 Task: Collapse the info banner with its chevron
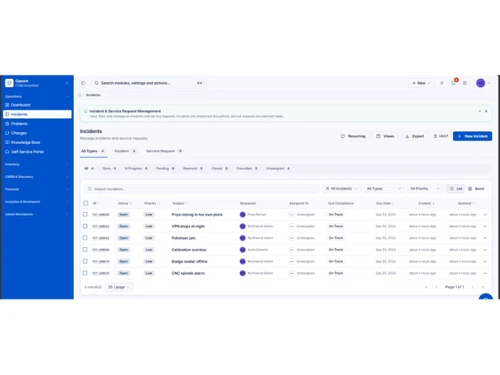[480, 111]
